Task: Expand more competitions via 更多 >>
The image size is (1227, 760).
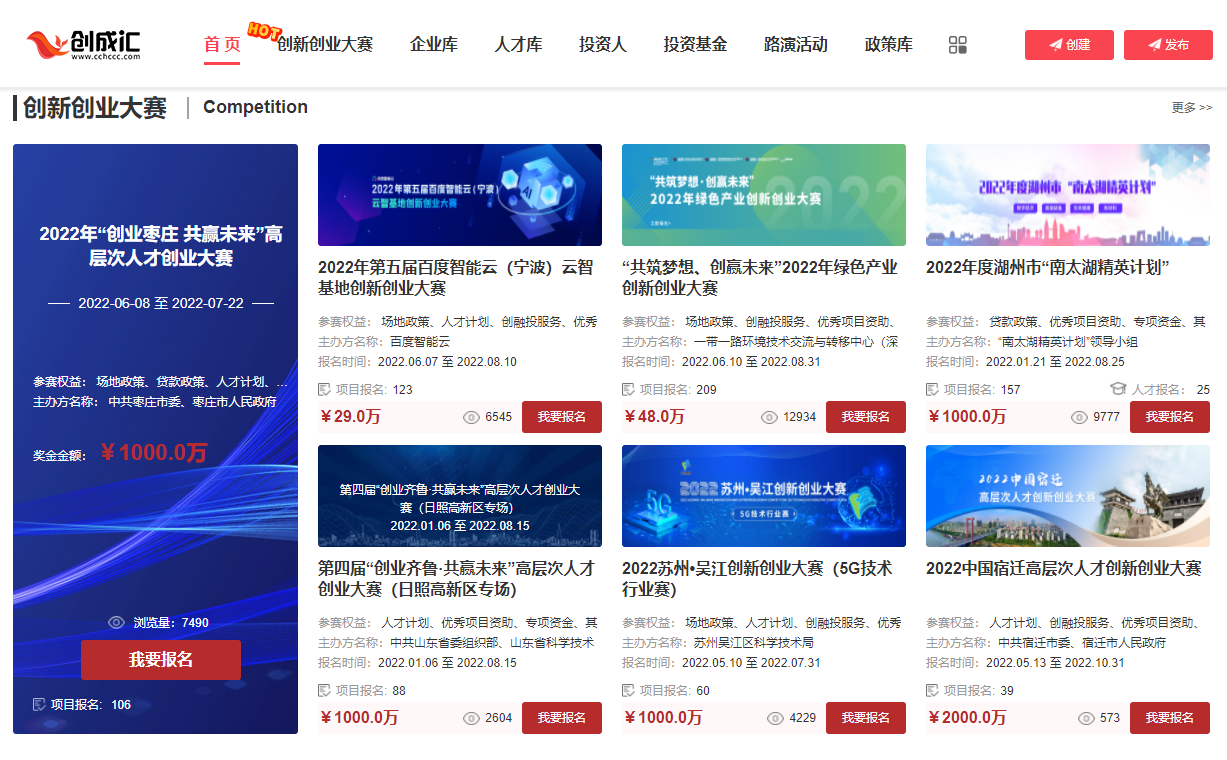Action: coord(1191,108)
